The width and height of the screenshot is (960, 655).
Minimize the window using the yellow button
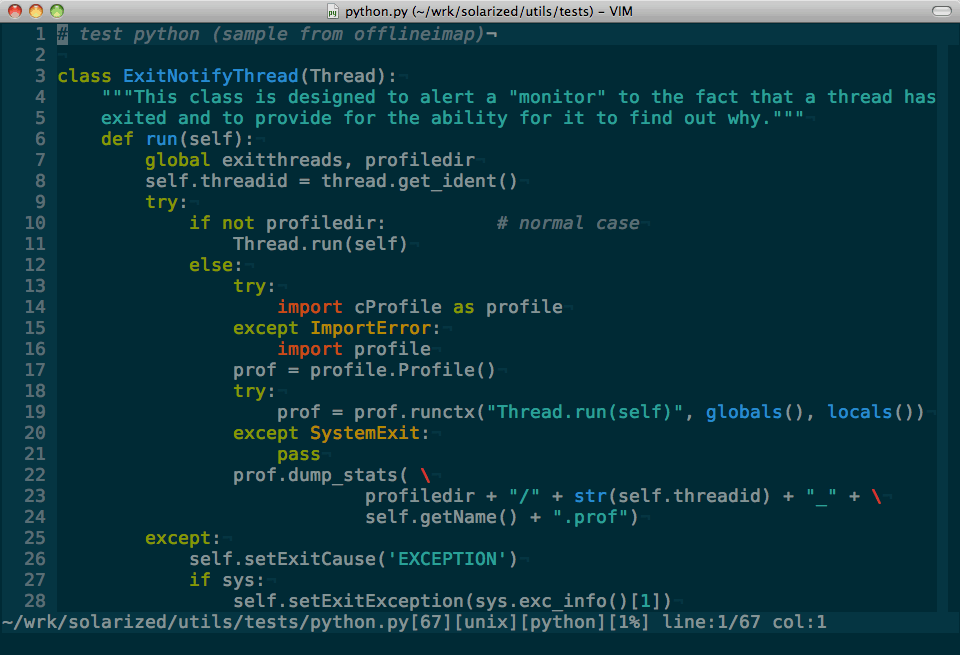[36, 12]
